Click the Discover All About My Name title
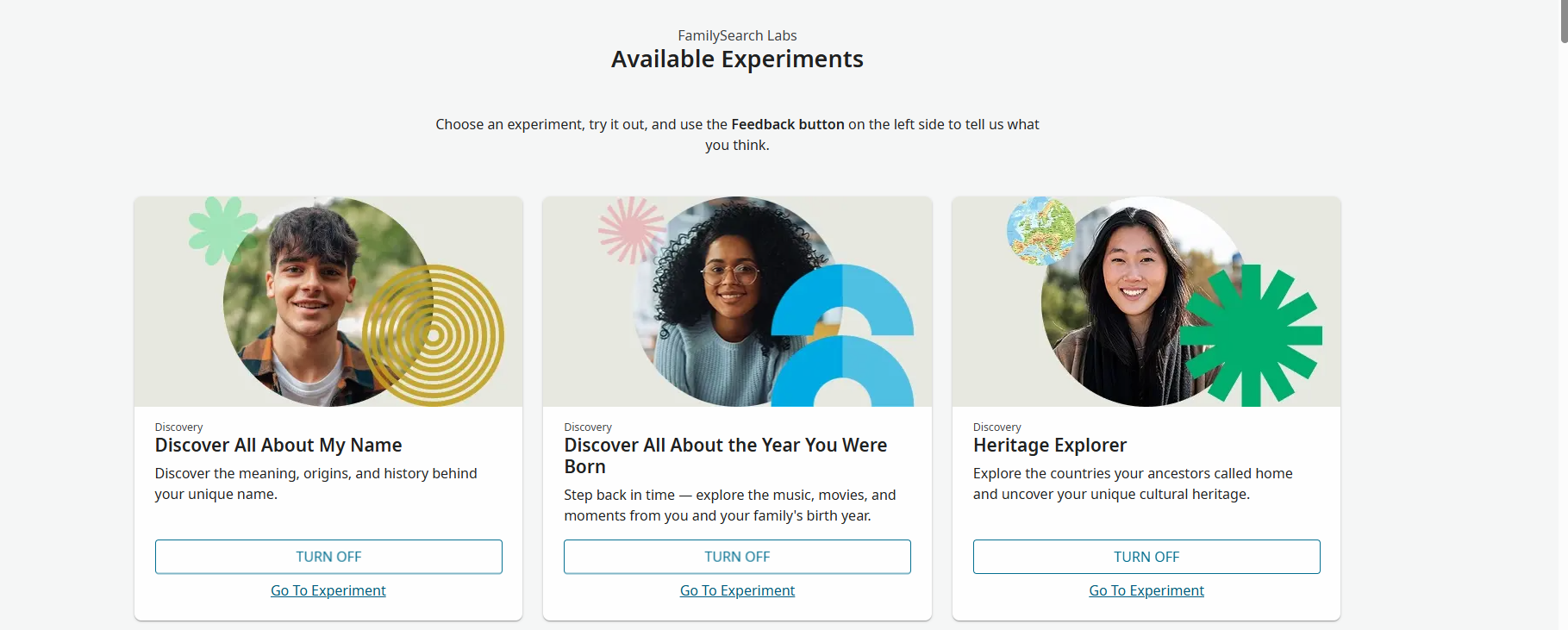 pyautogui.click(x=278, y=445)
